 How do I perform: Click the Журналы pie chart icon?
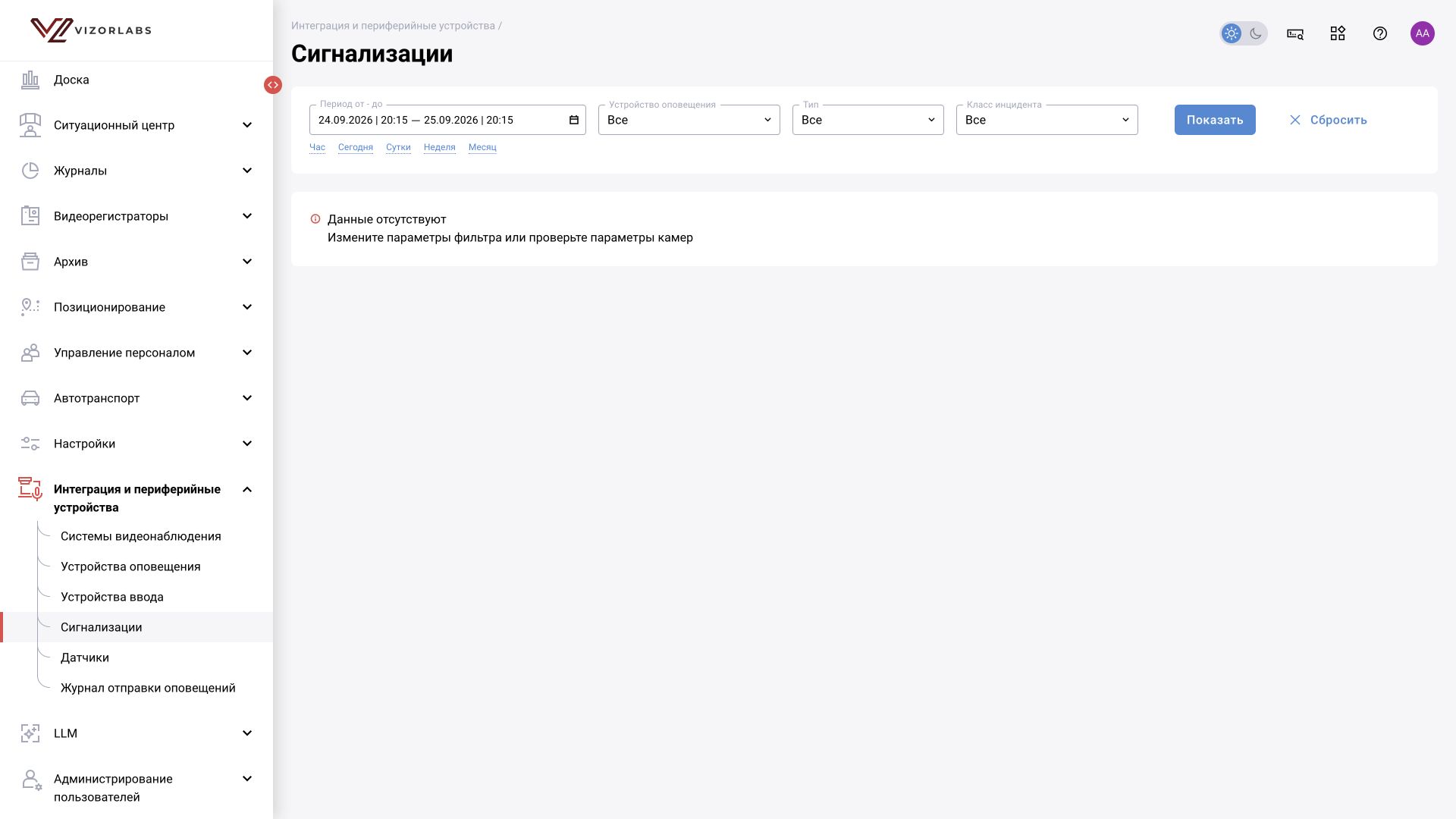click(x=30, y=171)
